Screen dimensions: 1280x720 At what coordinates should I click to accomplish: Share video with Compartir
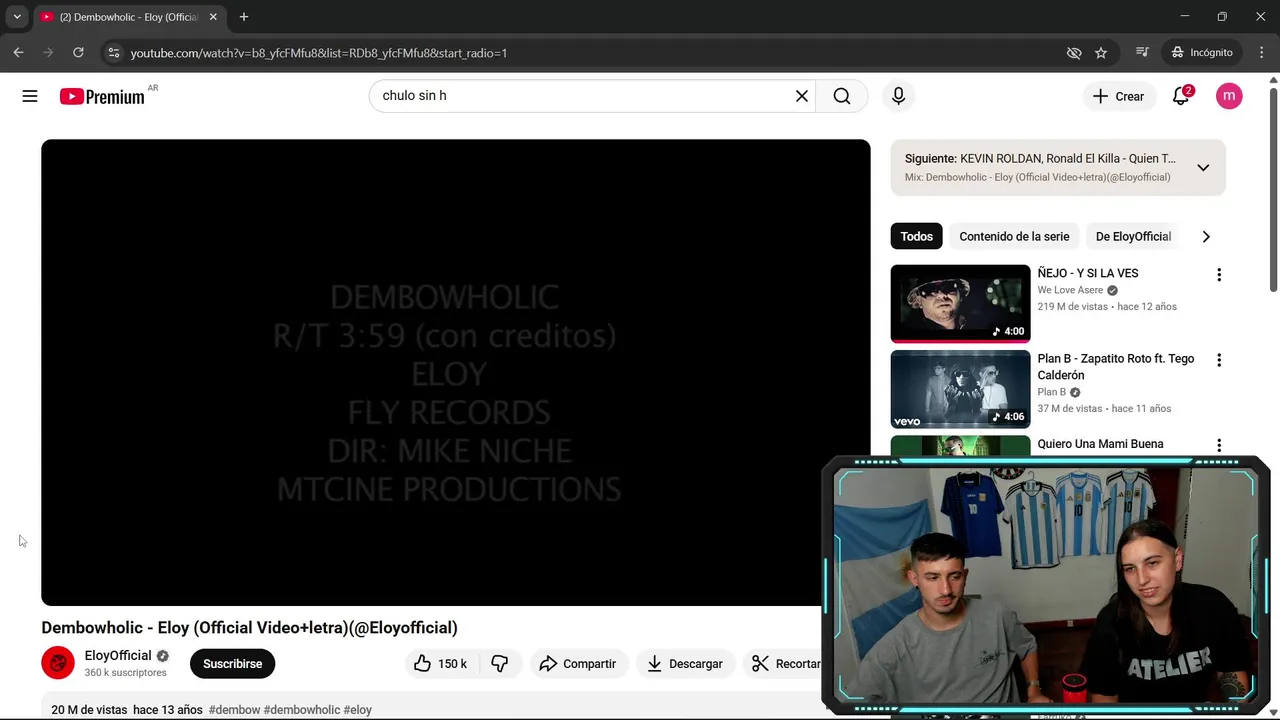578,664
